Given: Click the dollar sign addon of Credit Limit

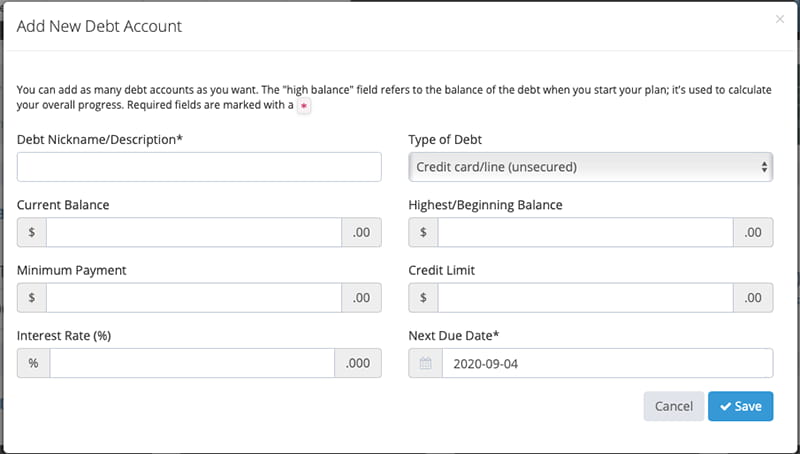Looking at the screenshot, I should pos(423,297).
